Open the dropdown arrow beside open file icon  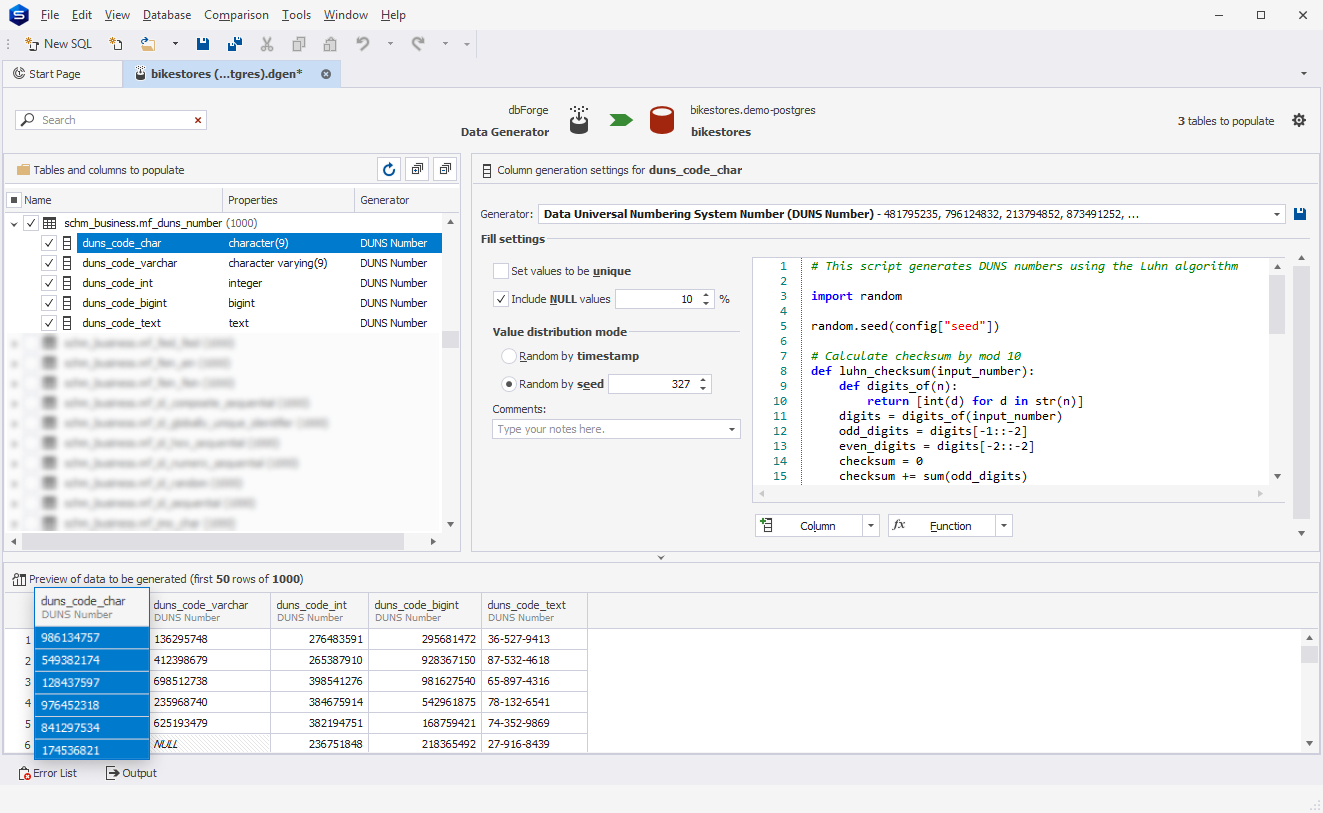point(175,44)
